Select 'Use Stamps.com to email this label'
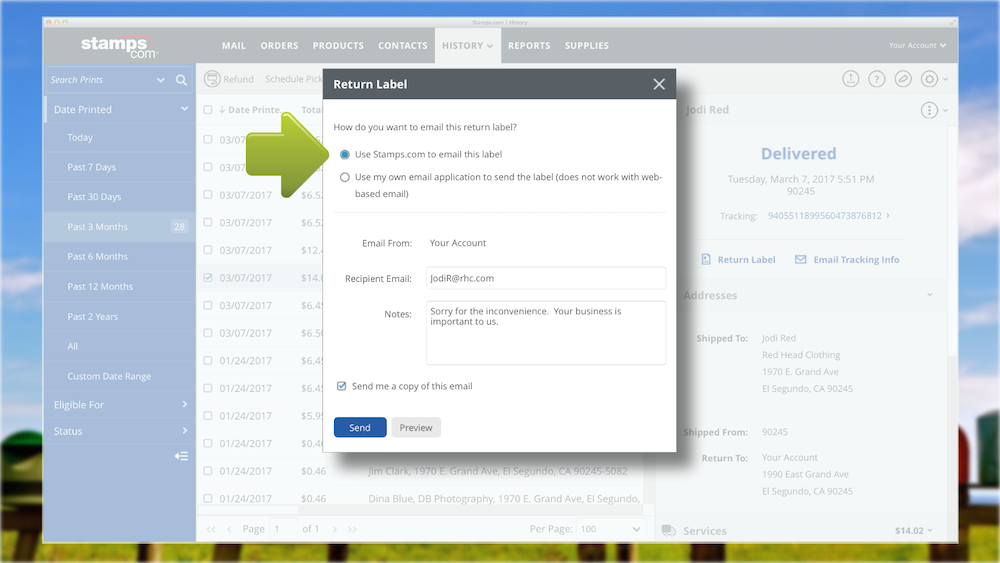1000x563 pixels. [345, 155]
